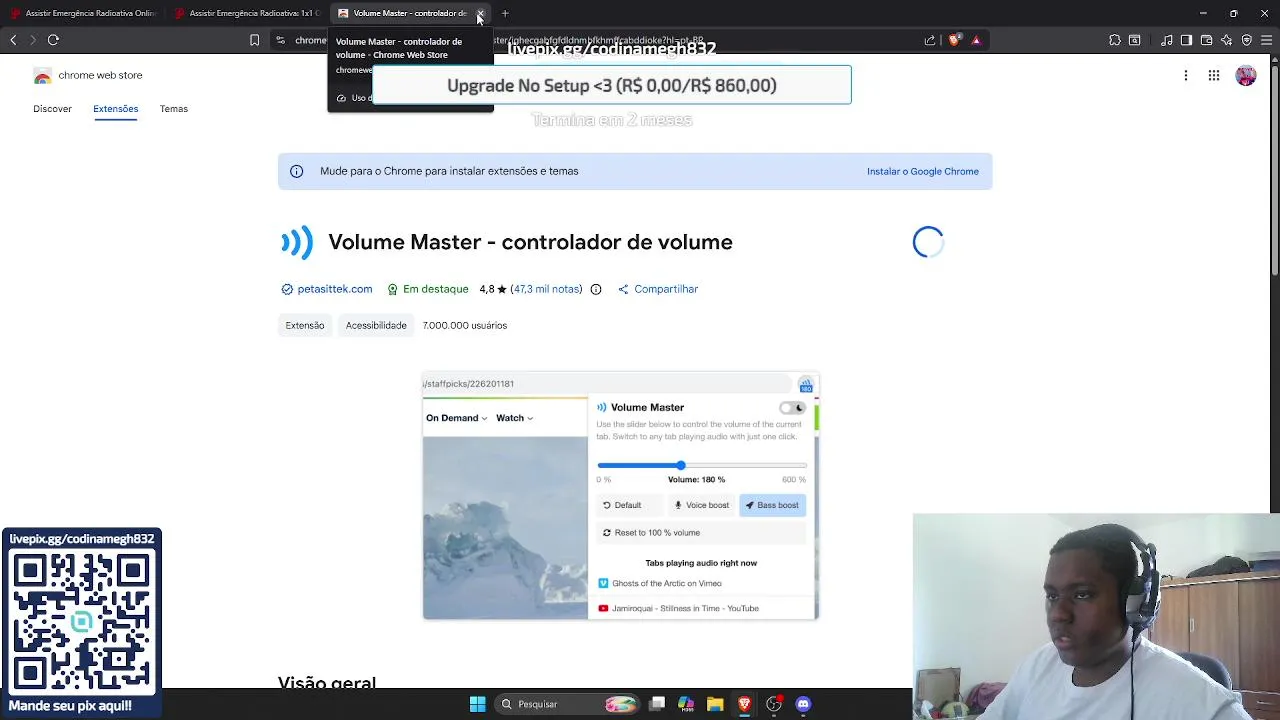Click the Em destaque badge
Image resolution: width=1280 pixels, height=720 pixels.
428,289
